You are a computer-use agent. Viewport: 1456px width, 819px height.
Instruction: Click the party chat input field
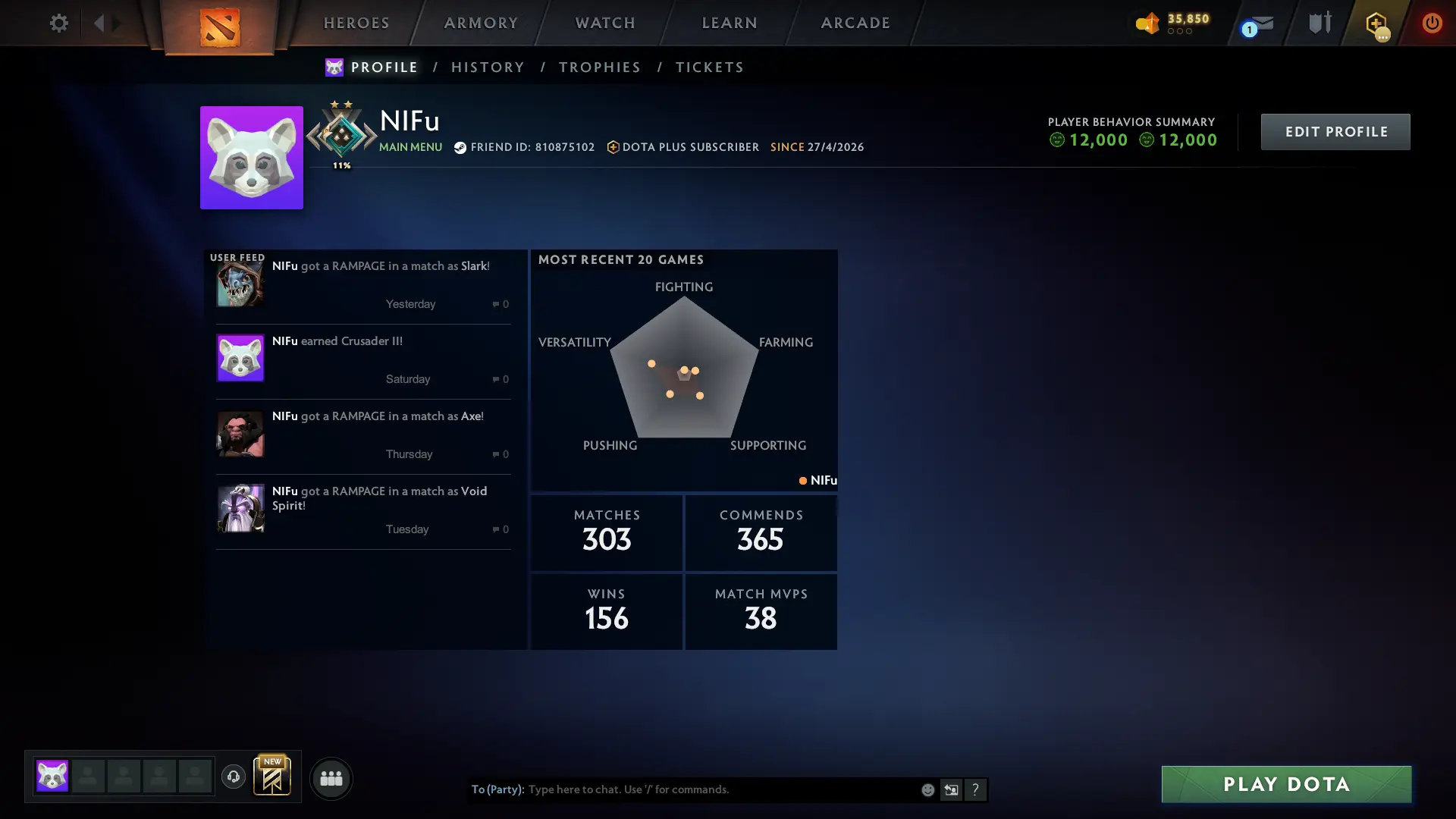[720, 789]
